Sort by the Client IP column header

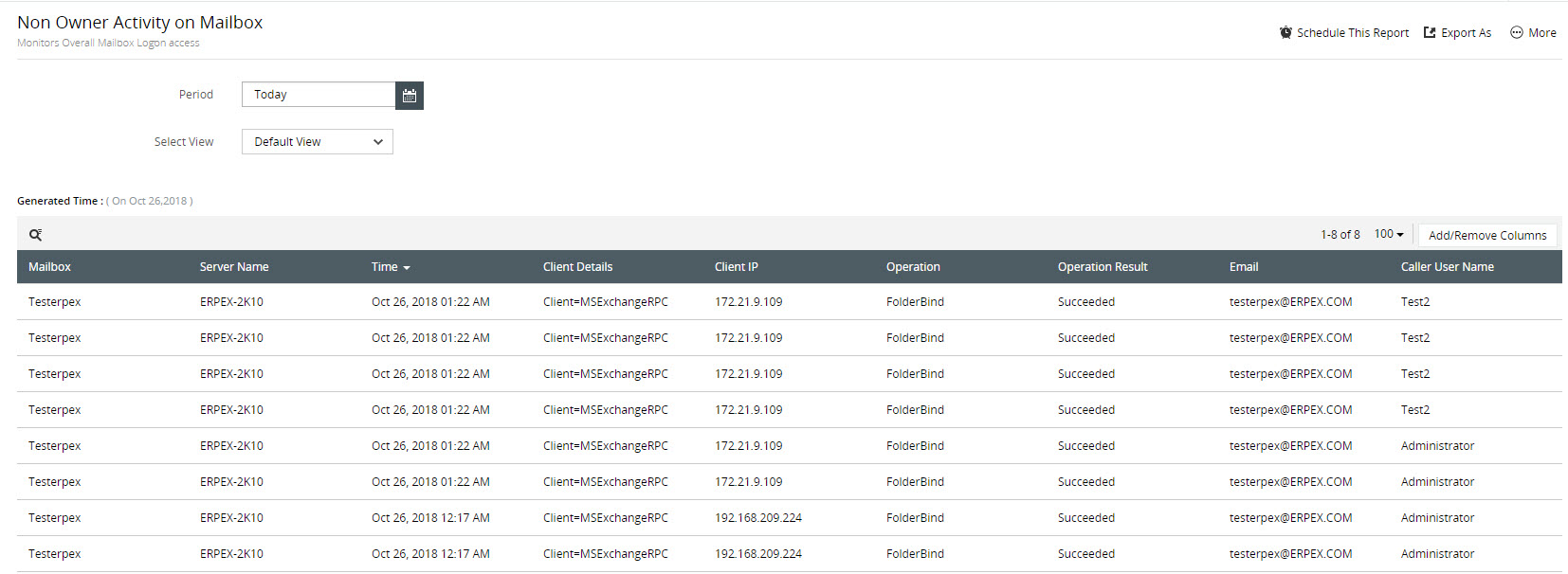[737, 267]
